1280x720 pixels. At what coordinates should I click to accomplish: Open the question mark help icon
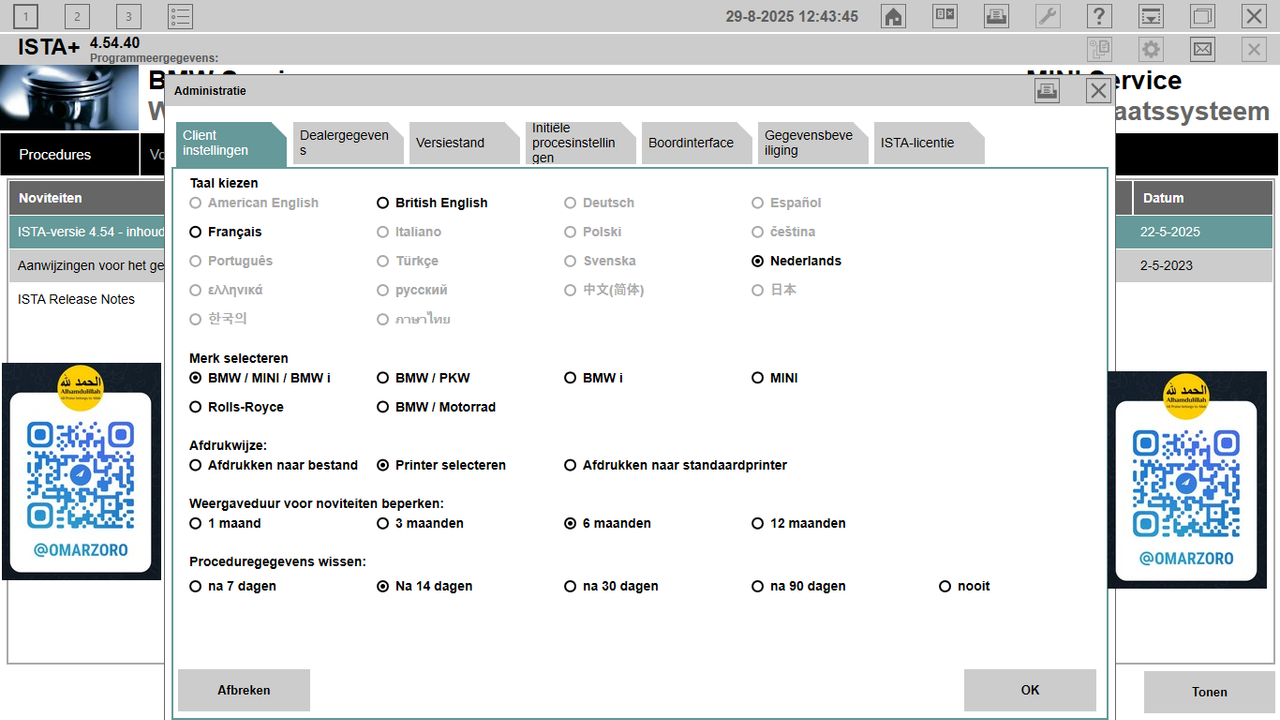click(x=1099, y=16)
